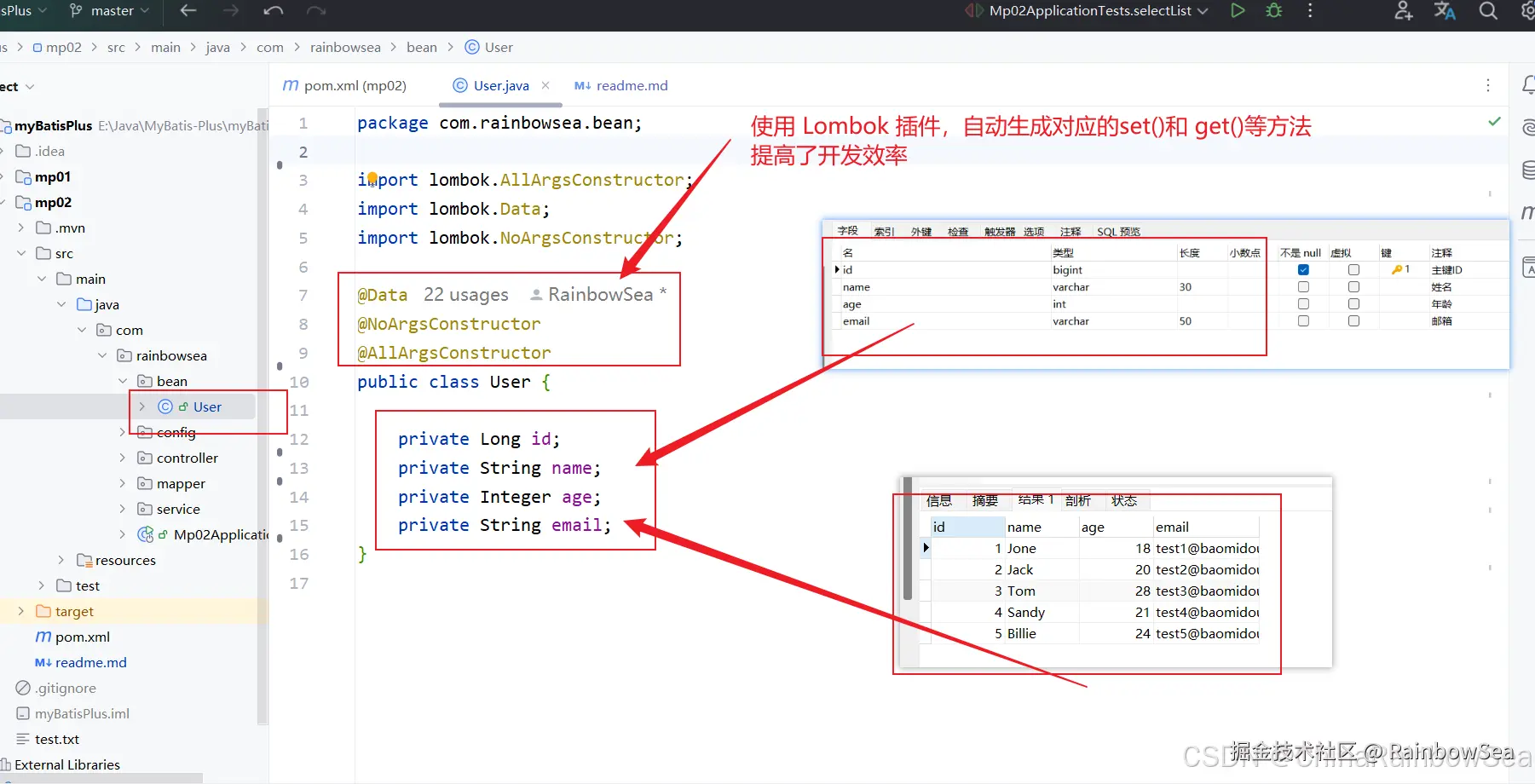
Task: Open the 索引 tab in table designer
Action: pyautogui.click(x=885, y=232)
